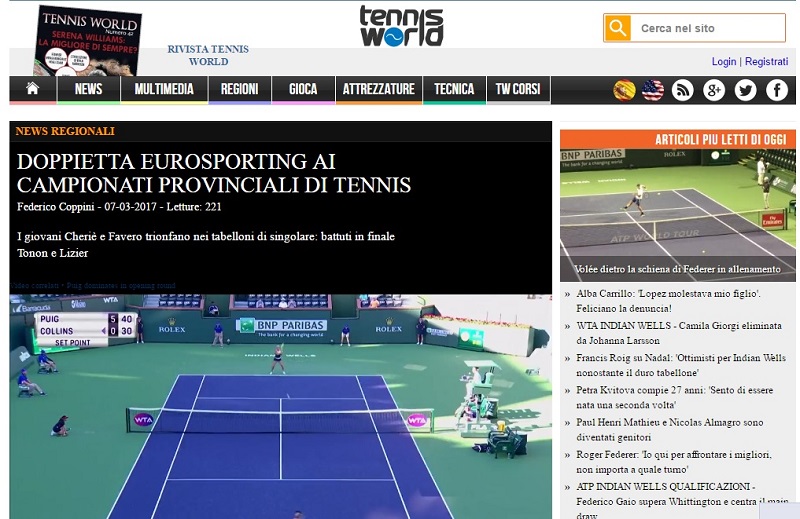Go to the home page icon
Screen dimensions: 800x519
[x=33, y=89]
